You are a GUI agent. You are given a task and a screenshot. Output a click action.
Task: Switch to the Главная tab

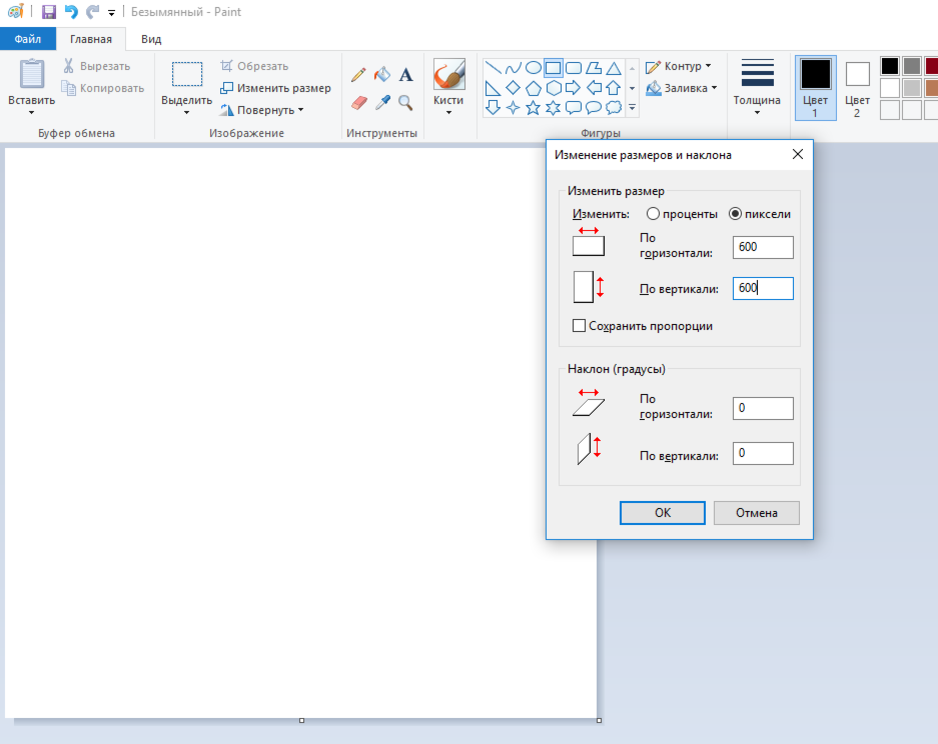[91, 39]
